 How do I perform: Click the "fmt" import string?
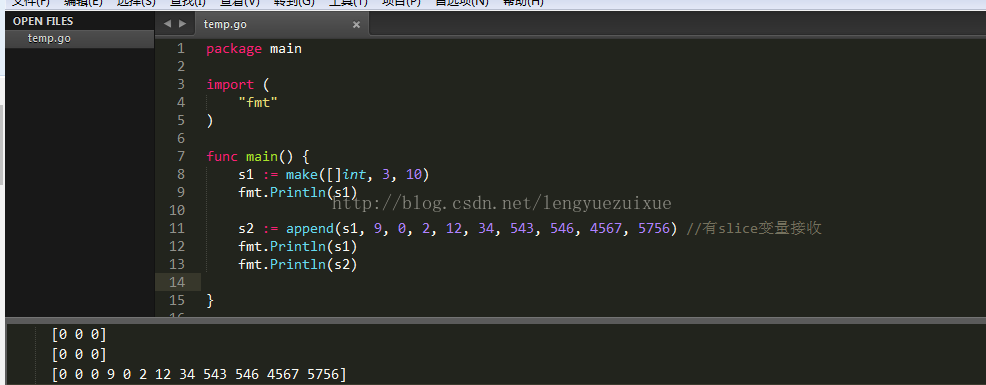tap(258, 103)
